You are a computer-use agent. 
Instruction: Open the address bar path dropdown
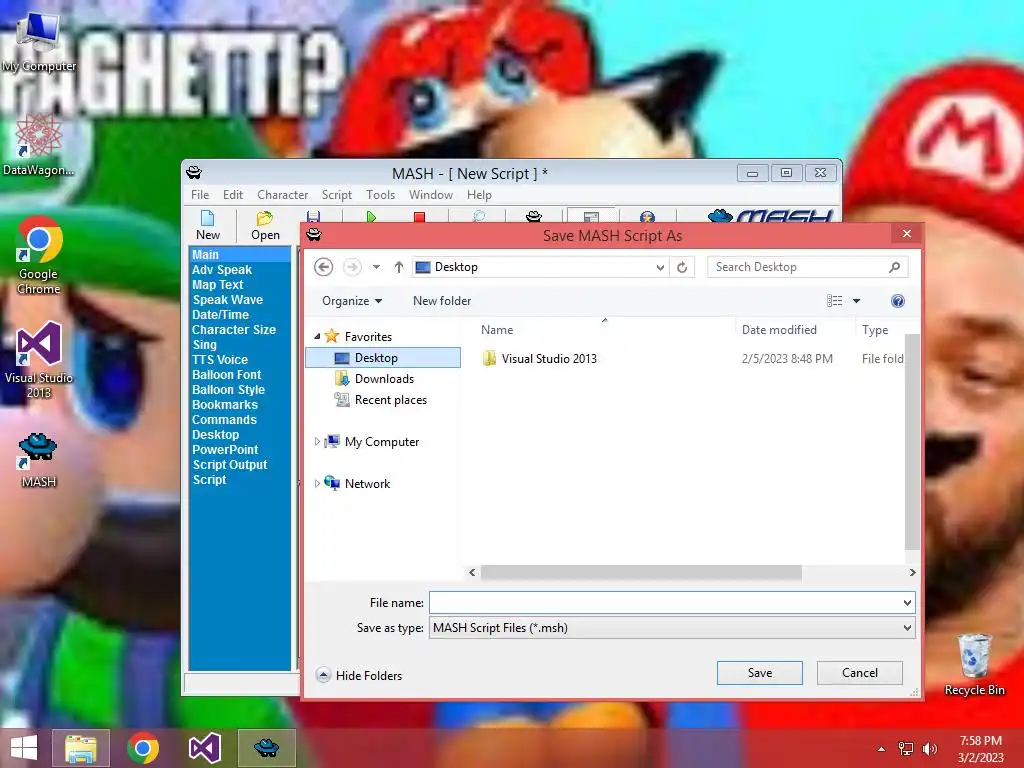[660, 267]
